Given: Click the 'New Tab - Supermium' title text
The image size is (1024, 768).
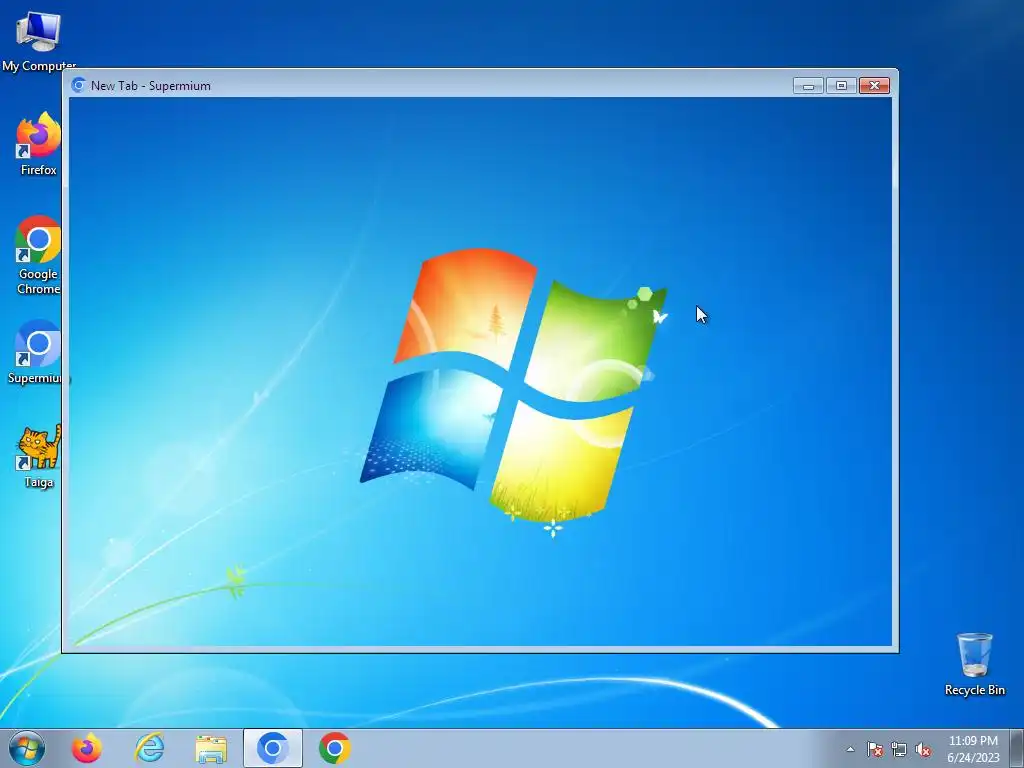Looking at the screenshot, I should click(x=151, y=86).
